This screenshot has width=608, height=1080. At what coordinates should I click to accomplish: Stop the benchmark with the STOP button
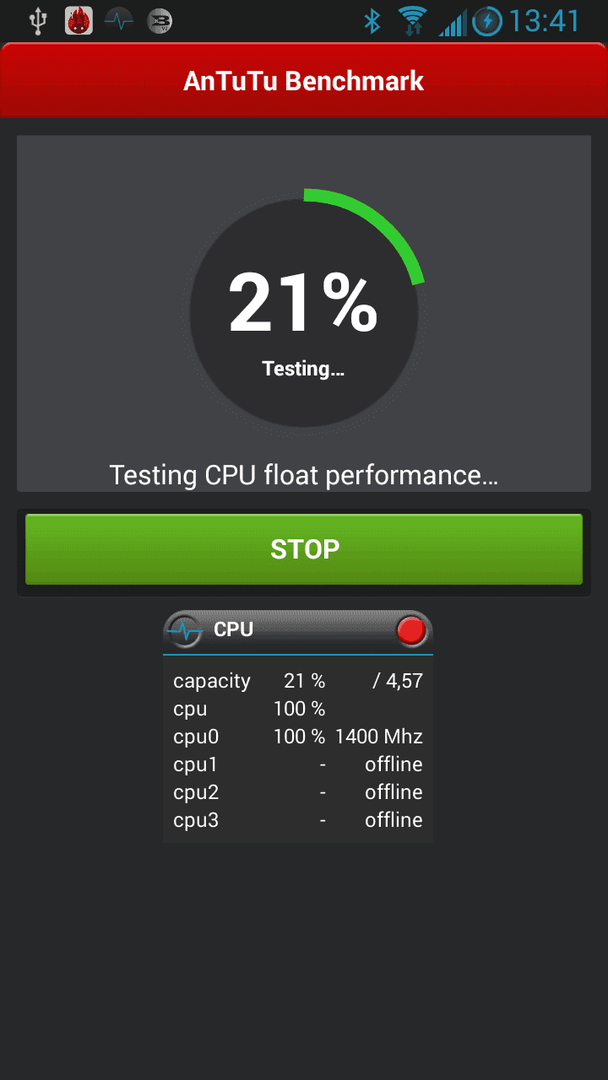tap(304, 549)
